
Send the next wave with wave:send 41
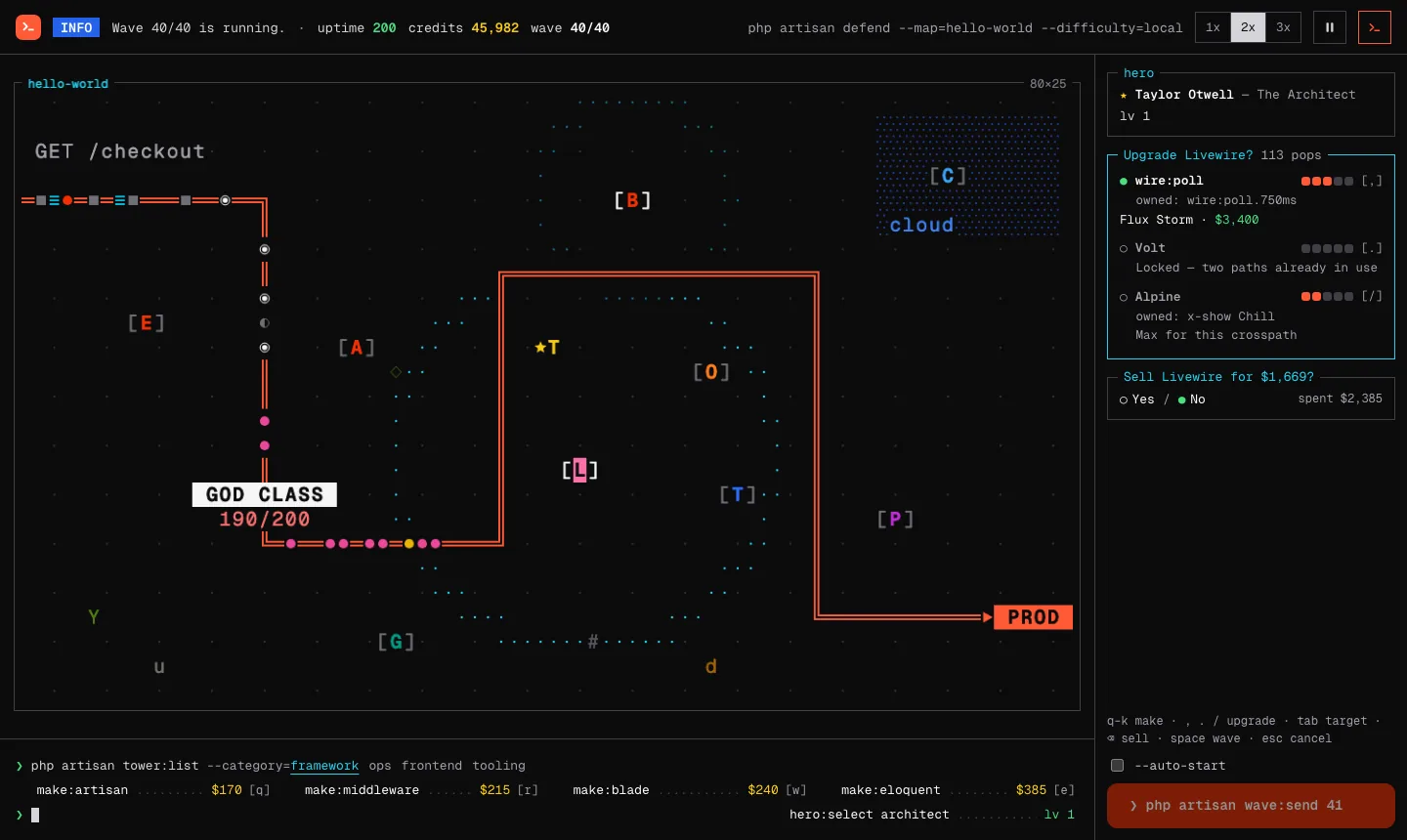[1251, 806]
